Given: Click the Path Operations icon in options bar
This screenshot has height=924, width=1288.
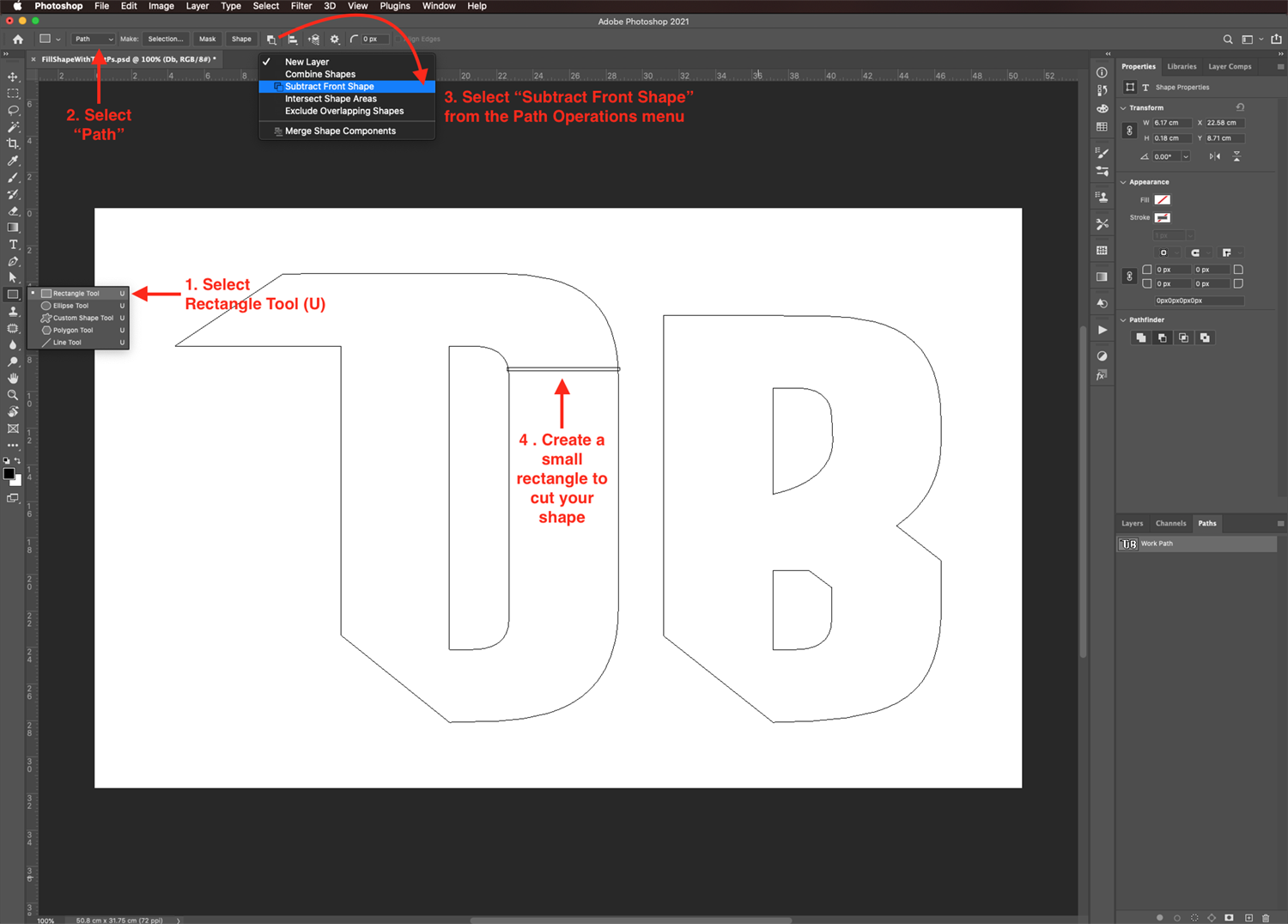Looking at the screenshot, I should tap(271, 39).
